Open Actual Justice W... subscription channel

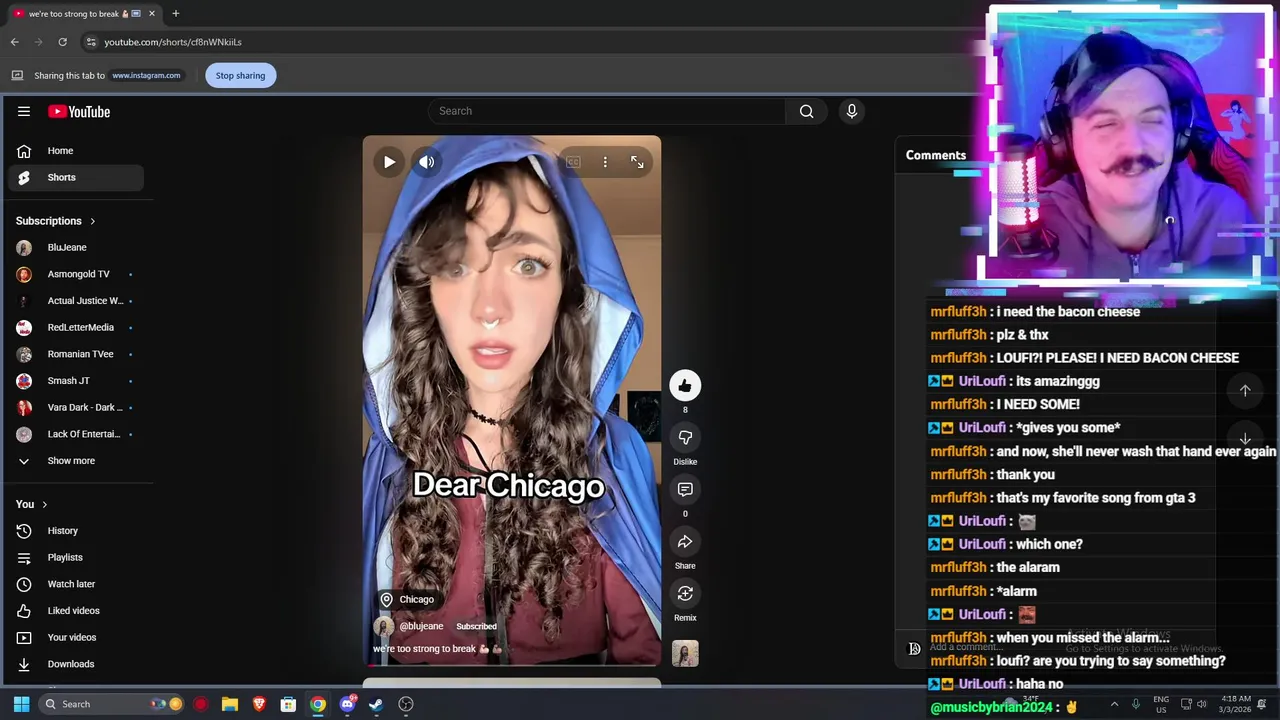click(76, 301)
